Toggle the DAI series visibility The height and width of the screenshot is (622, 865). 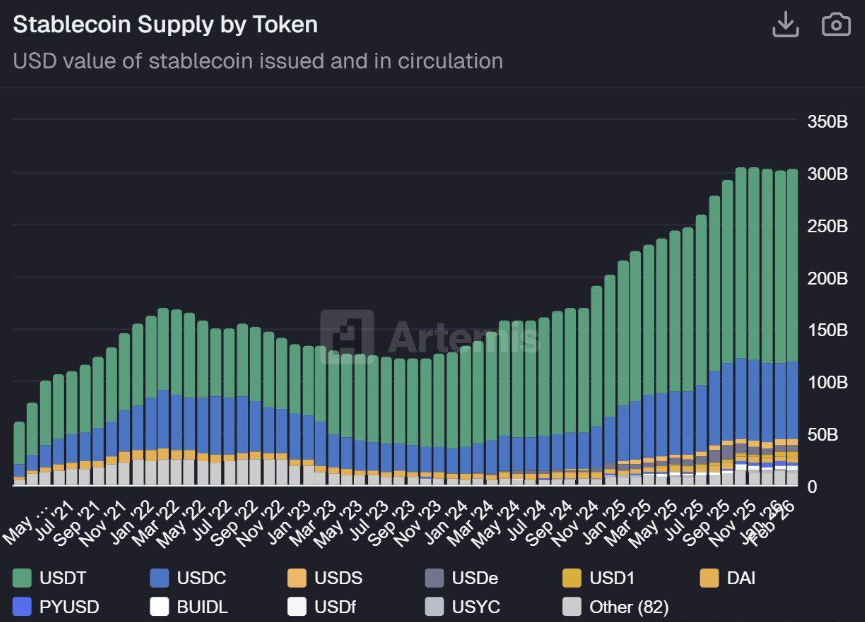point(738,578)
